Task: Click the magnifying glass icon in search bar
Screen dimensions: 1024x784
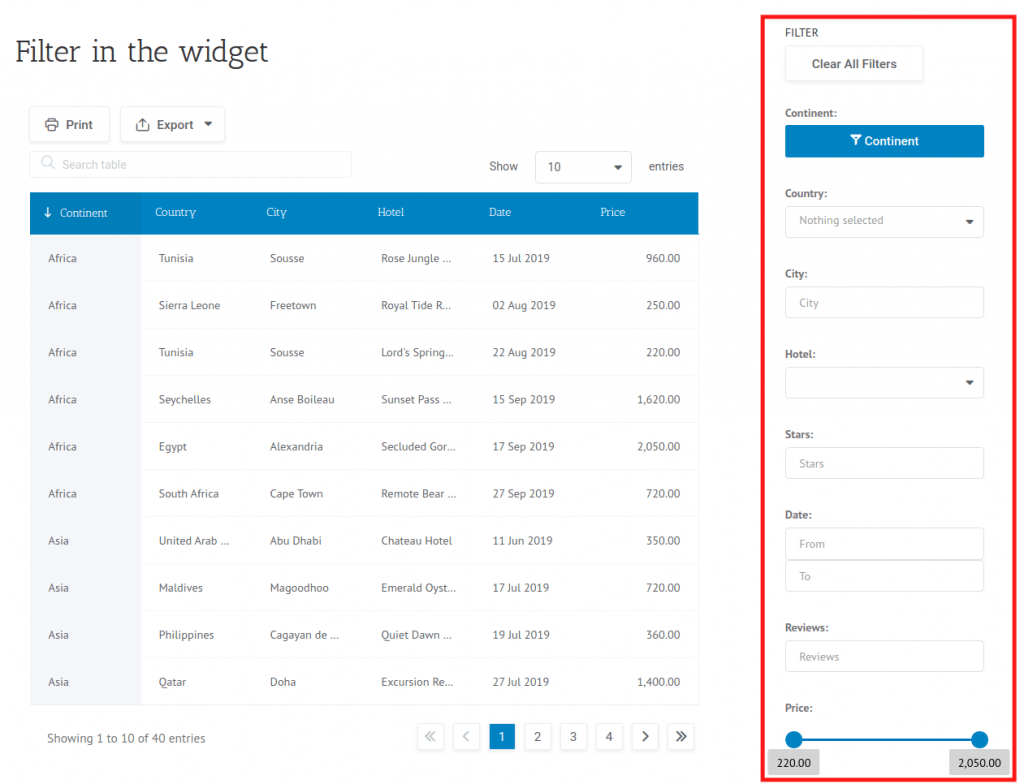Action: click(x=46, y=162)
